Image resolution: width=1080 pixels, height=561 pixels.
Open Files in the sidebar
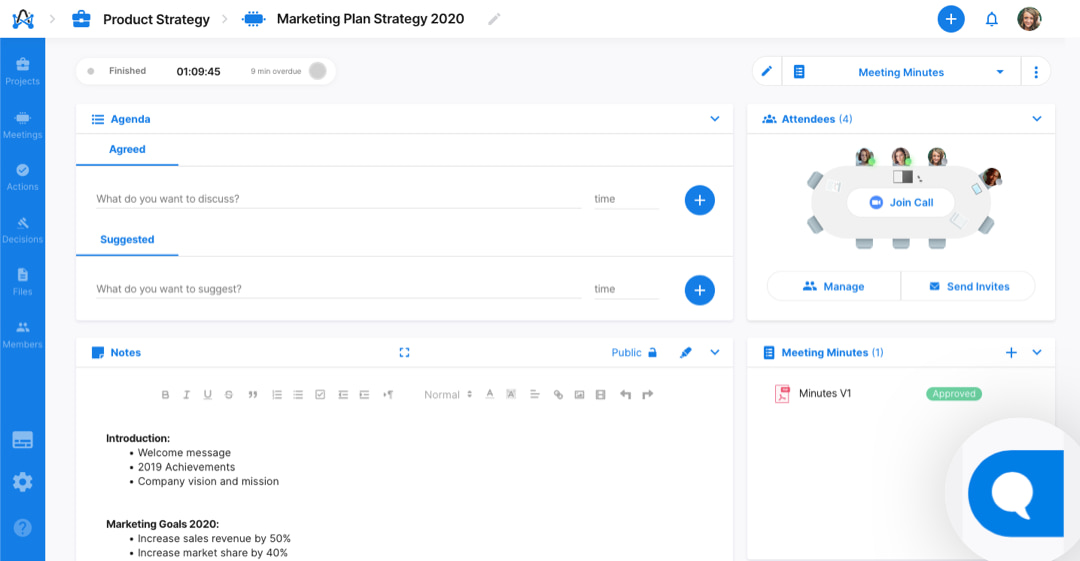22,282
